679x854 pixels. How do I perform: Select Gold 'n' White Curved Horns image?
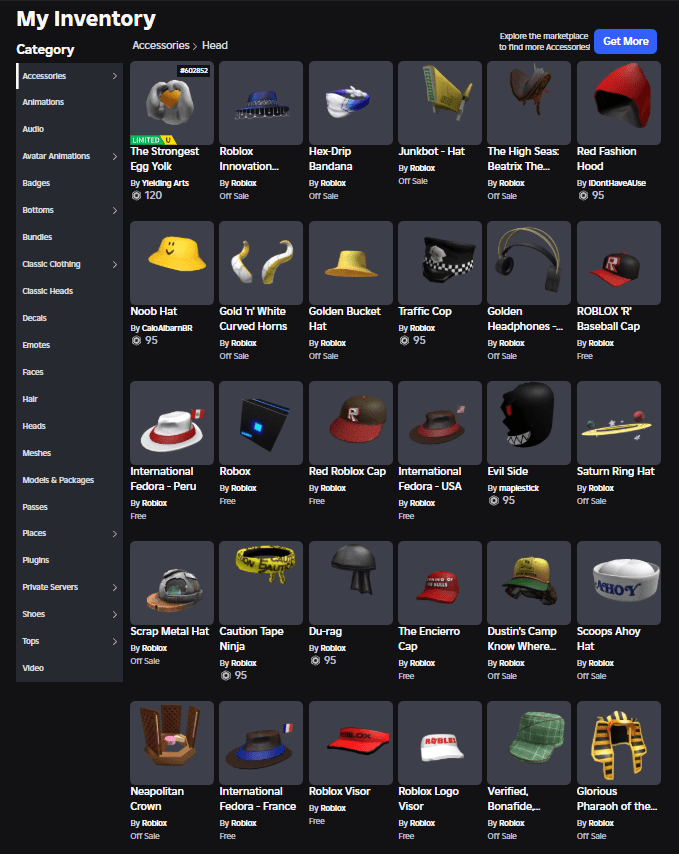tap(261, 263)
